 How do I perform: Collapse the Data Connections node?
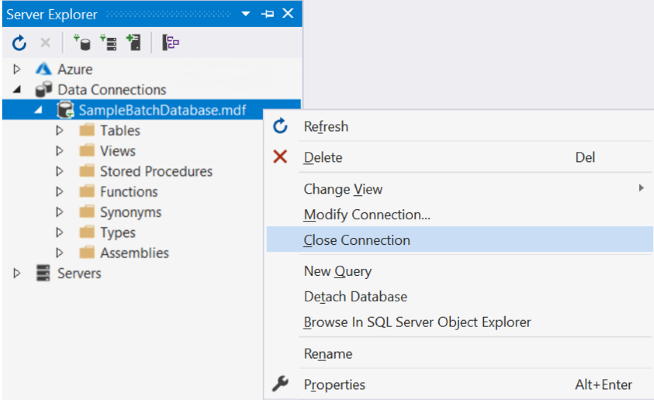click(17, 89)
